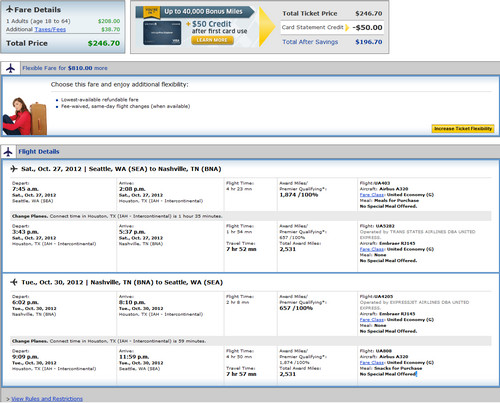Click 'Lowest-available refundable fare' bullet
This screenshot has width=500, height=403.
[x=100, y=100]
